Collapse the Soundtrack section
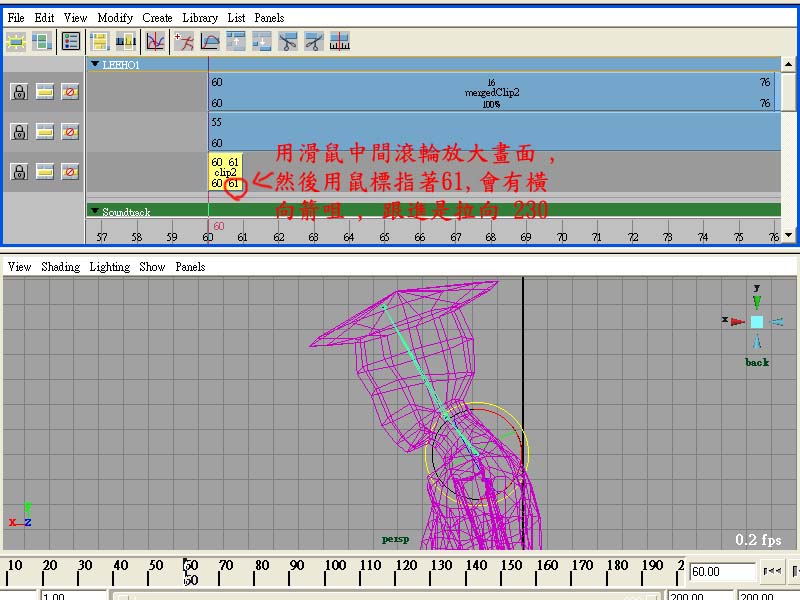This screenshot has height=600, width=800. point(95,211)
